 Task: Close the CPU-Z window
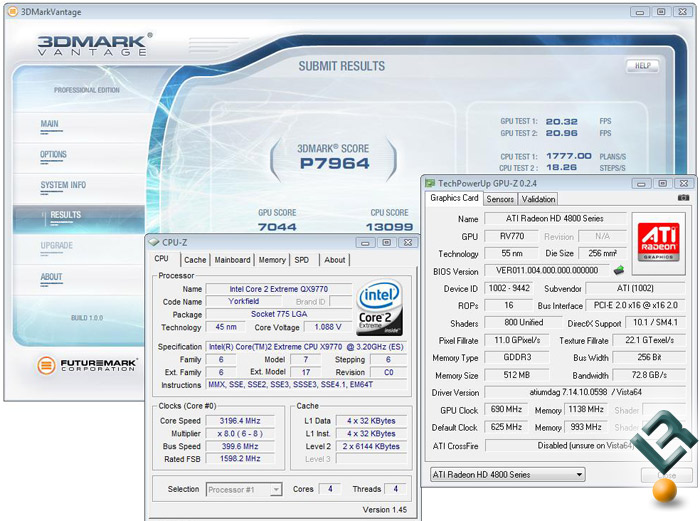click(408, 243)
